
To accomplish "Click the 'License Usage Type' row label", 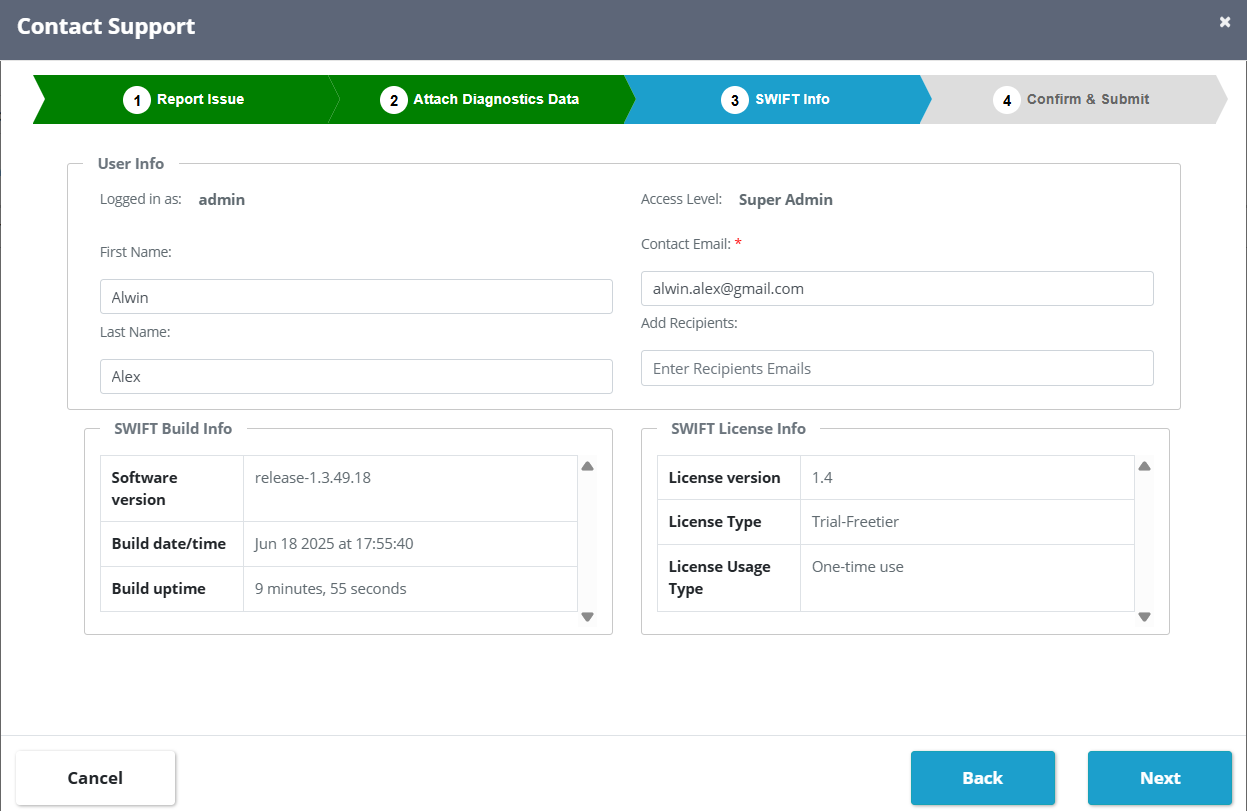I will coord(719,578).
